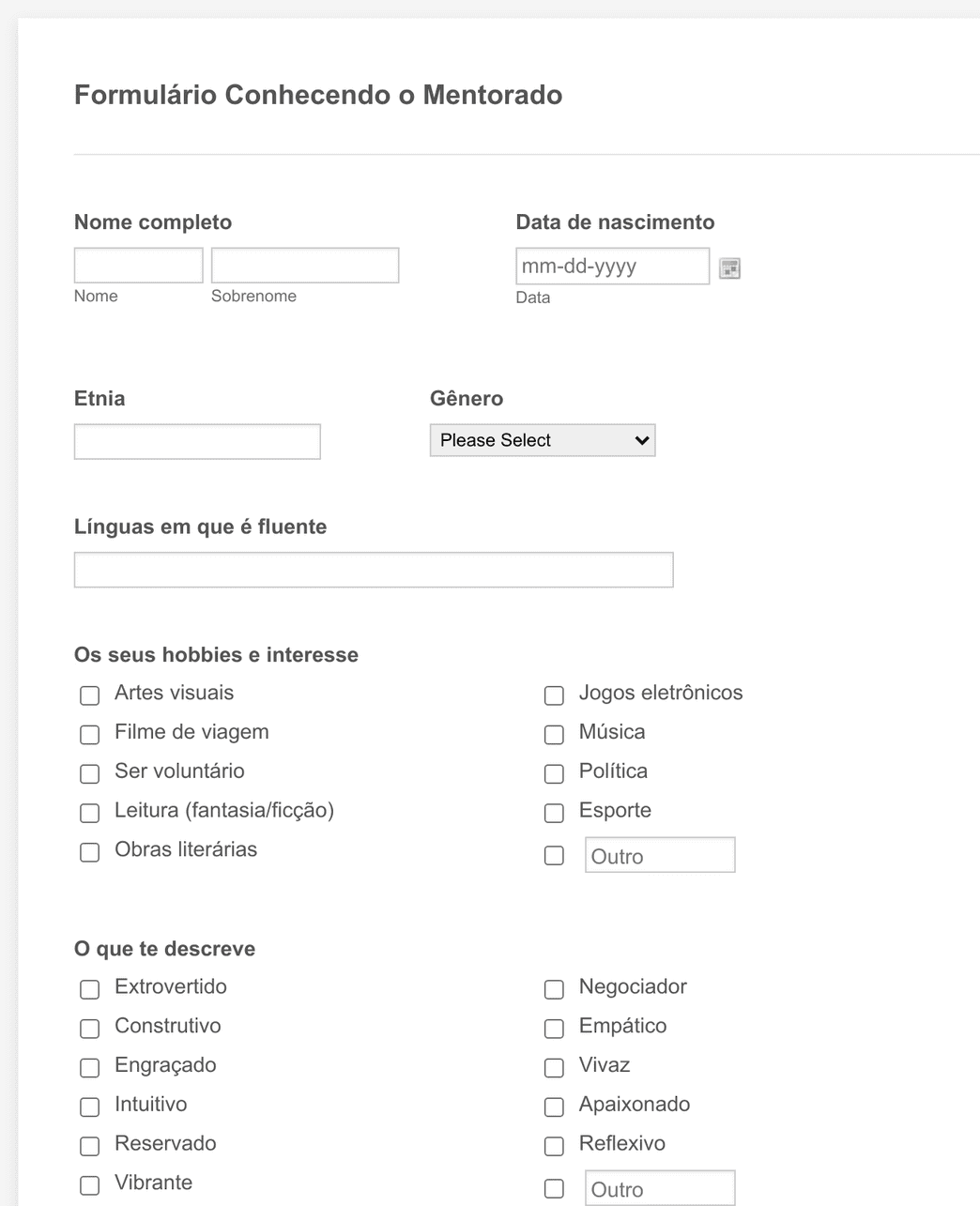Check the Artes visuais checkbox
This screenshot has width=980, height=1206.
click(x=89, y=695)
